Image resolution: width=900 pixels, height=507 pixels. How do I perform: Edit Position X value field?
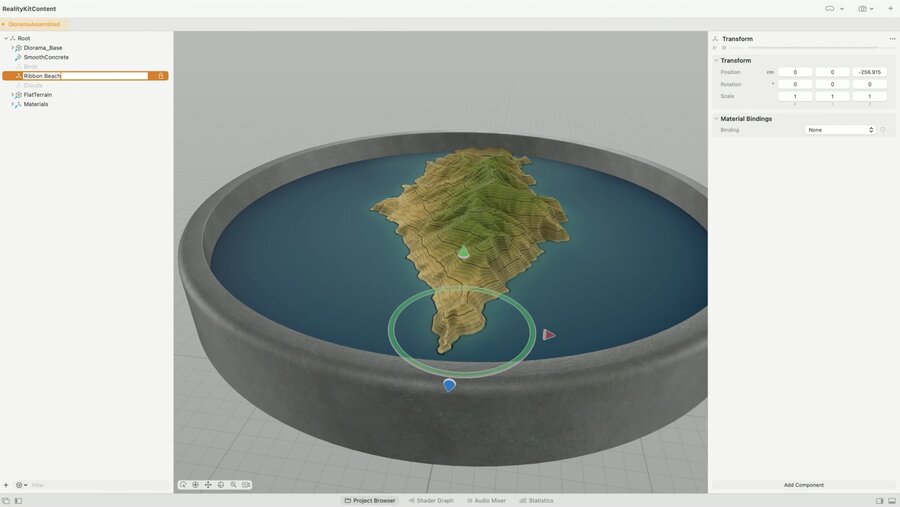(x=795, y=72)
